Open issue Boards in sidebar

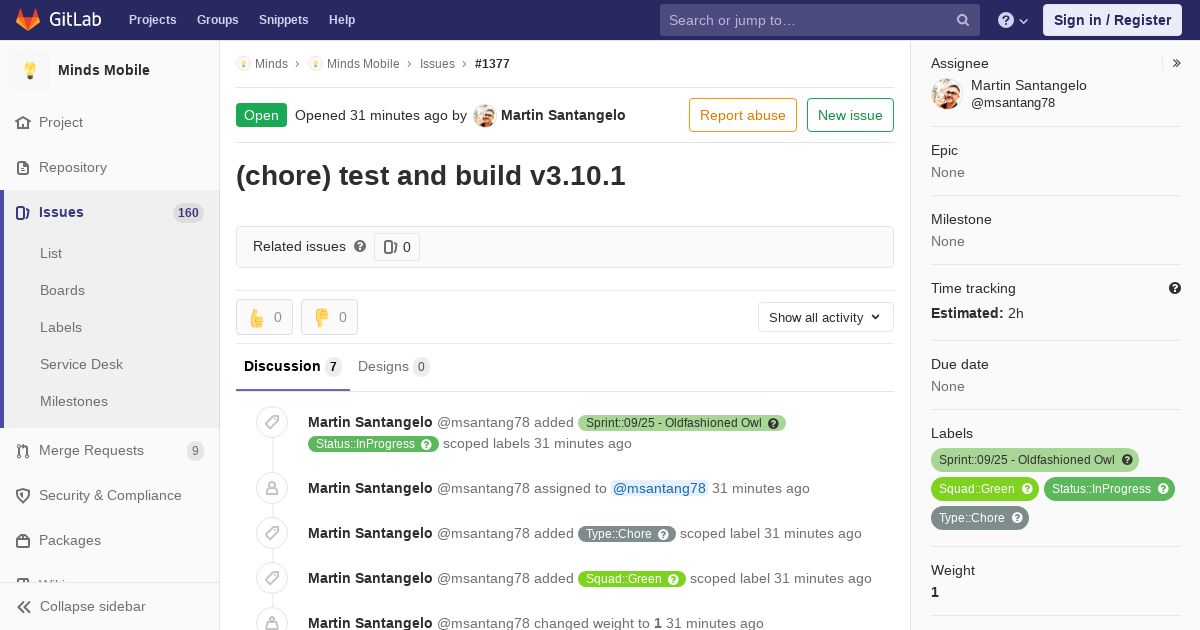[62, 290]
